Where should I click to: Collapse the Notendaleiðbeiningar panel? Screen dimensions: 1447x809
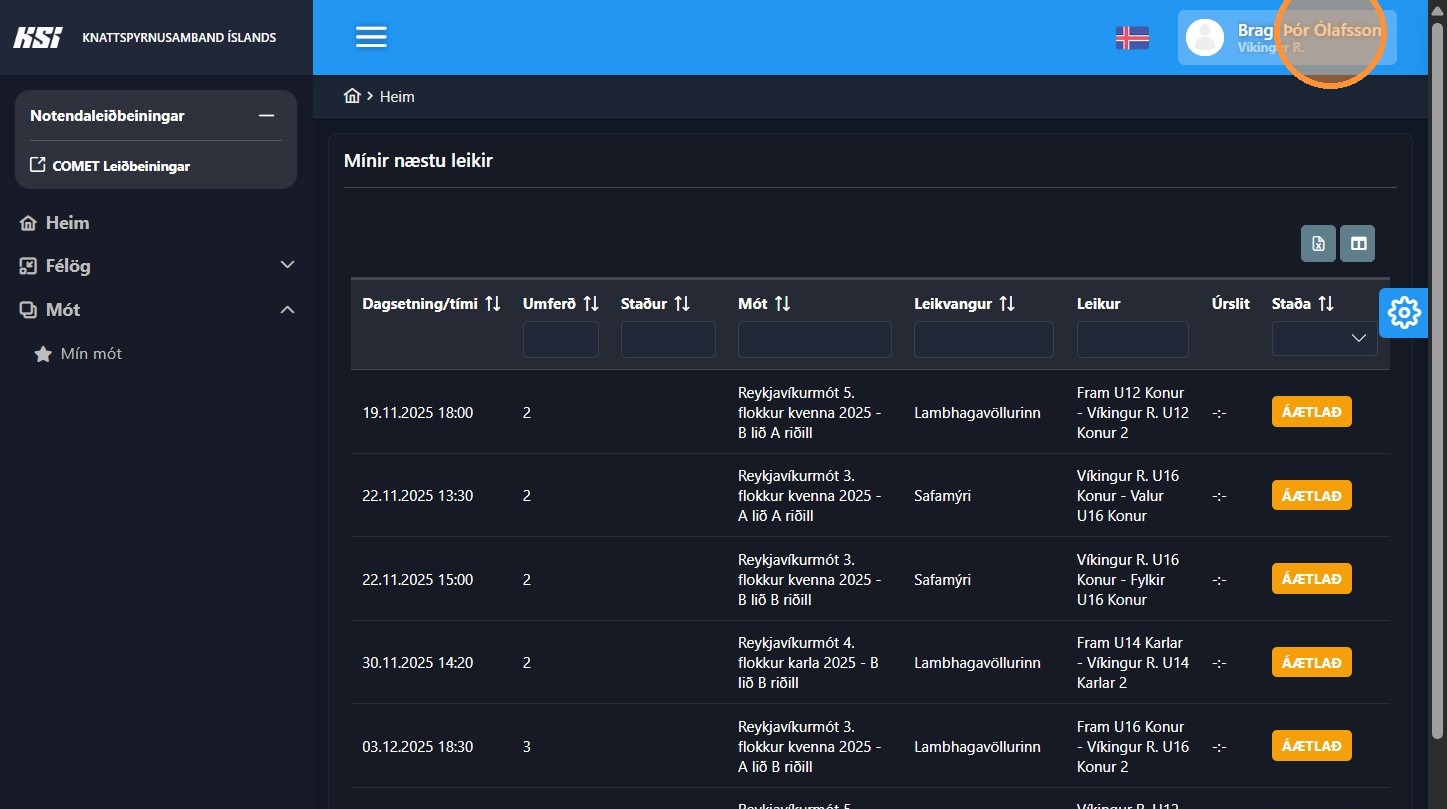click(266, 116)
